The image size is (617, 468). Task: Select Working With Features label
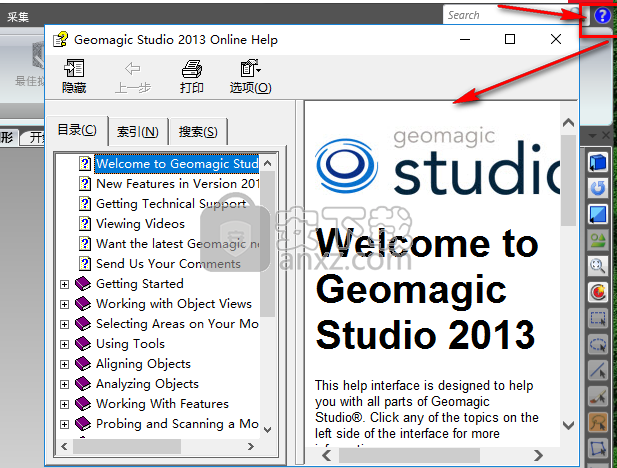click(x=162, y=403)
